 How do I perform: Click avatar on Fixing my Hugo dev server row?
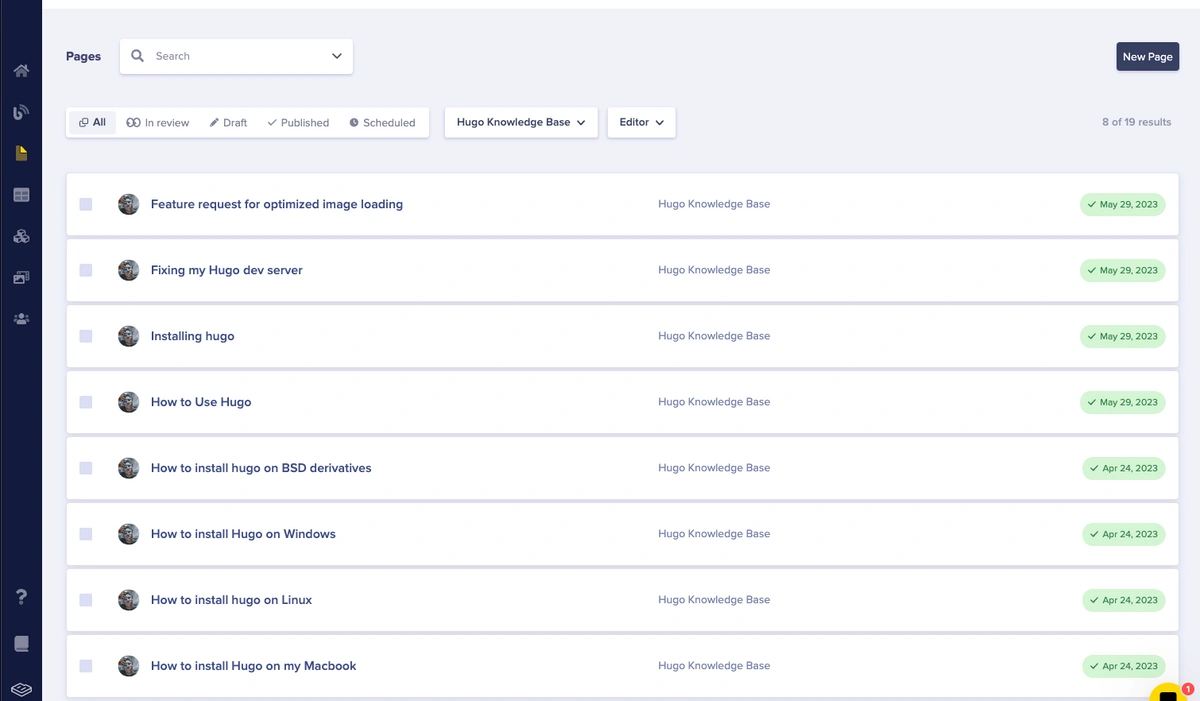coord(128,270)
